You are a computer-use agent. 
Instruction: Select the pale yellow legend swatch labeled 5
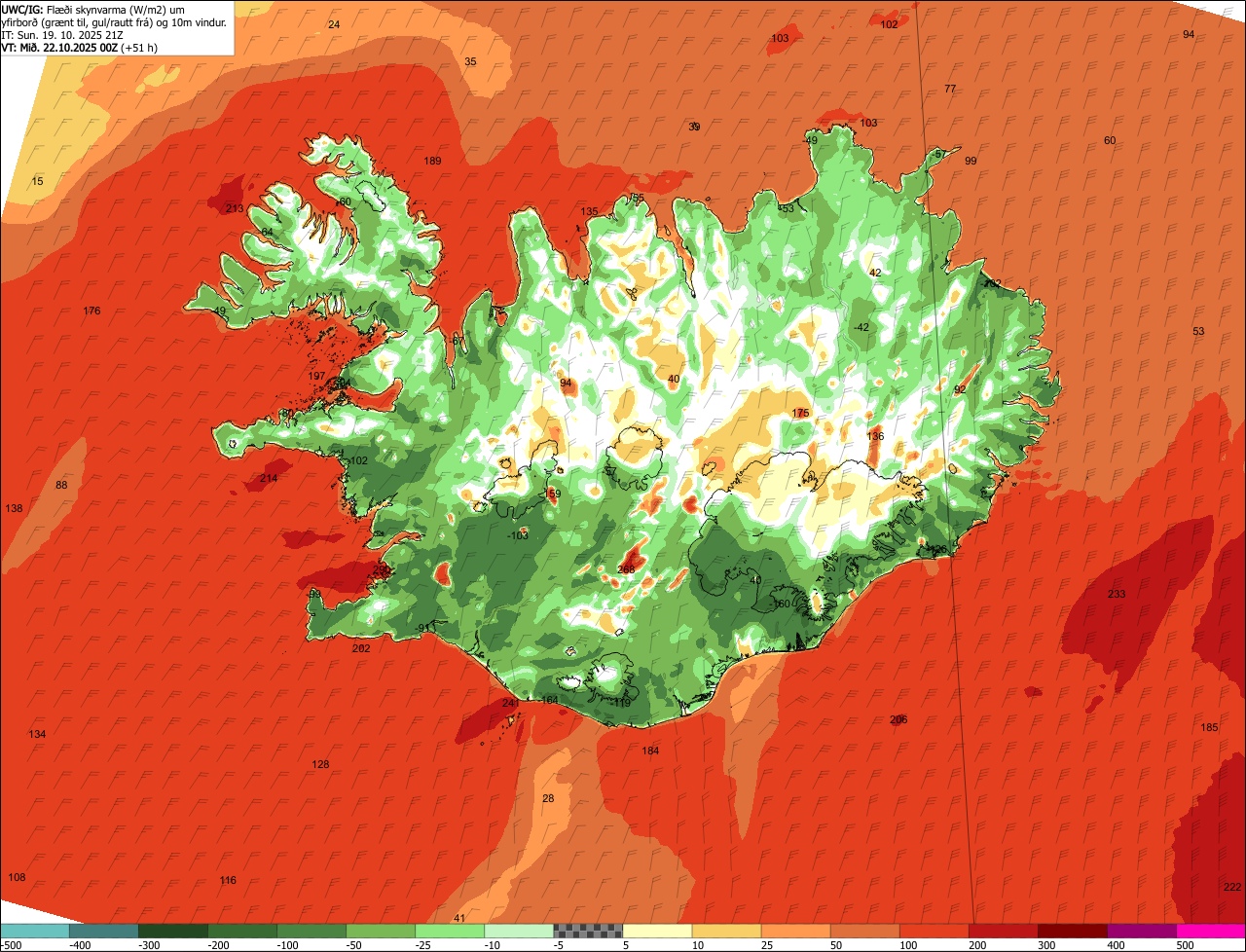[657, 931]
